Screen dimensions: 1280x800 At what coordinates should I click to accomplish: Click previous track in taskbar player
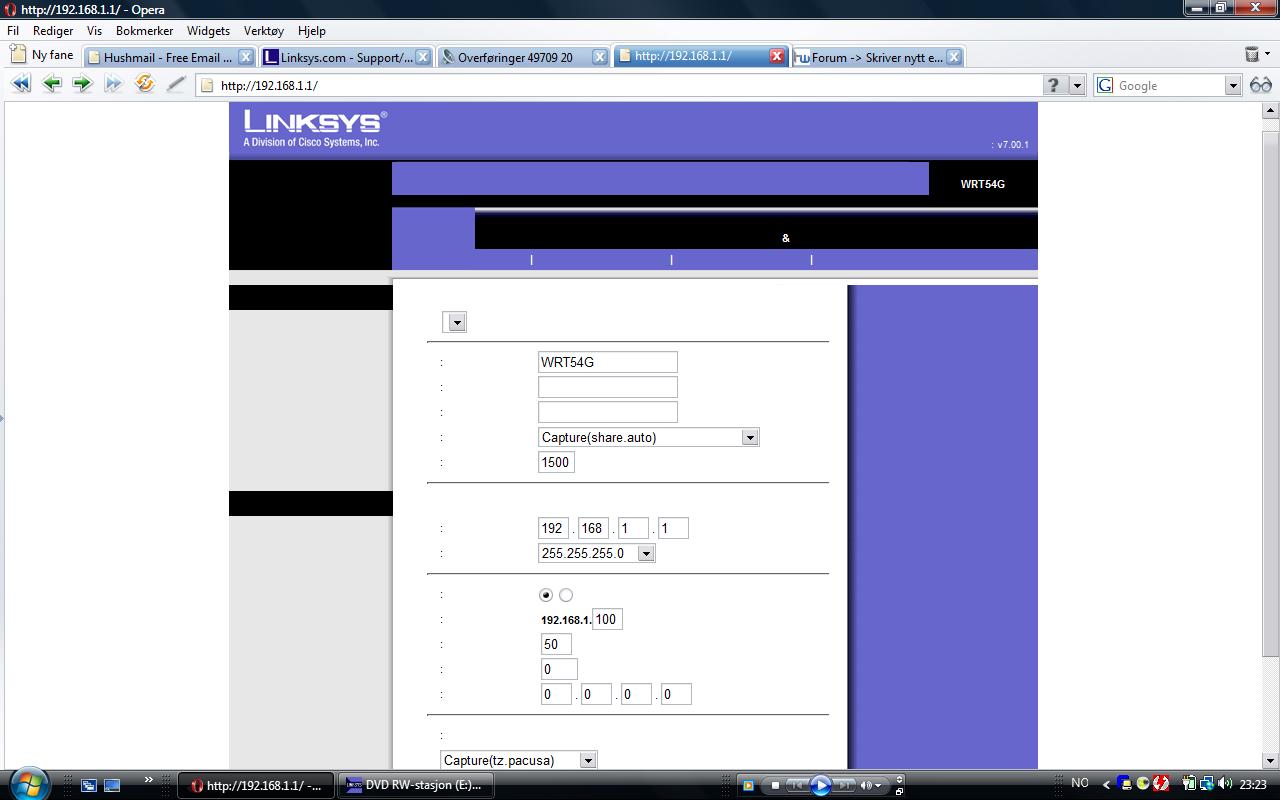pyautogui.click(x=797, y=785)
